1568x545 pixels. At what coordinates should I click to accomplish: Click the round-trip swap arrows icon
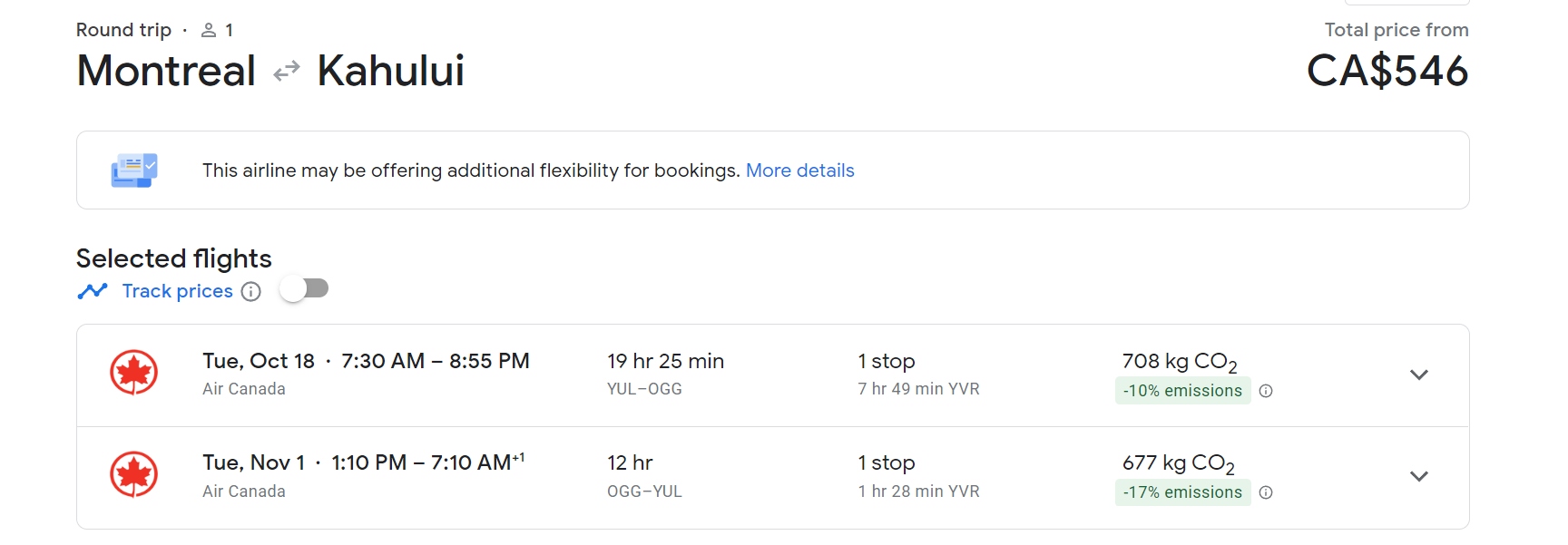(287, 71)
